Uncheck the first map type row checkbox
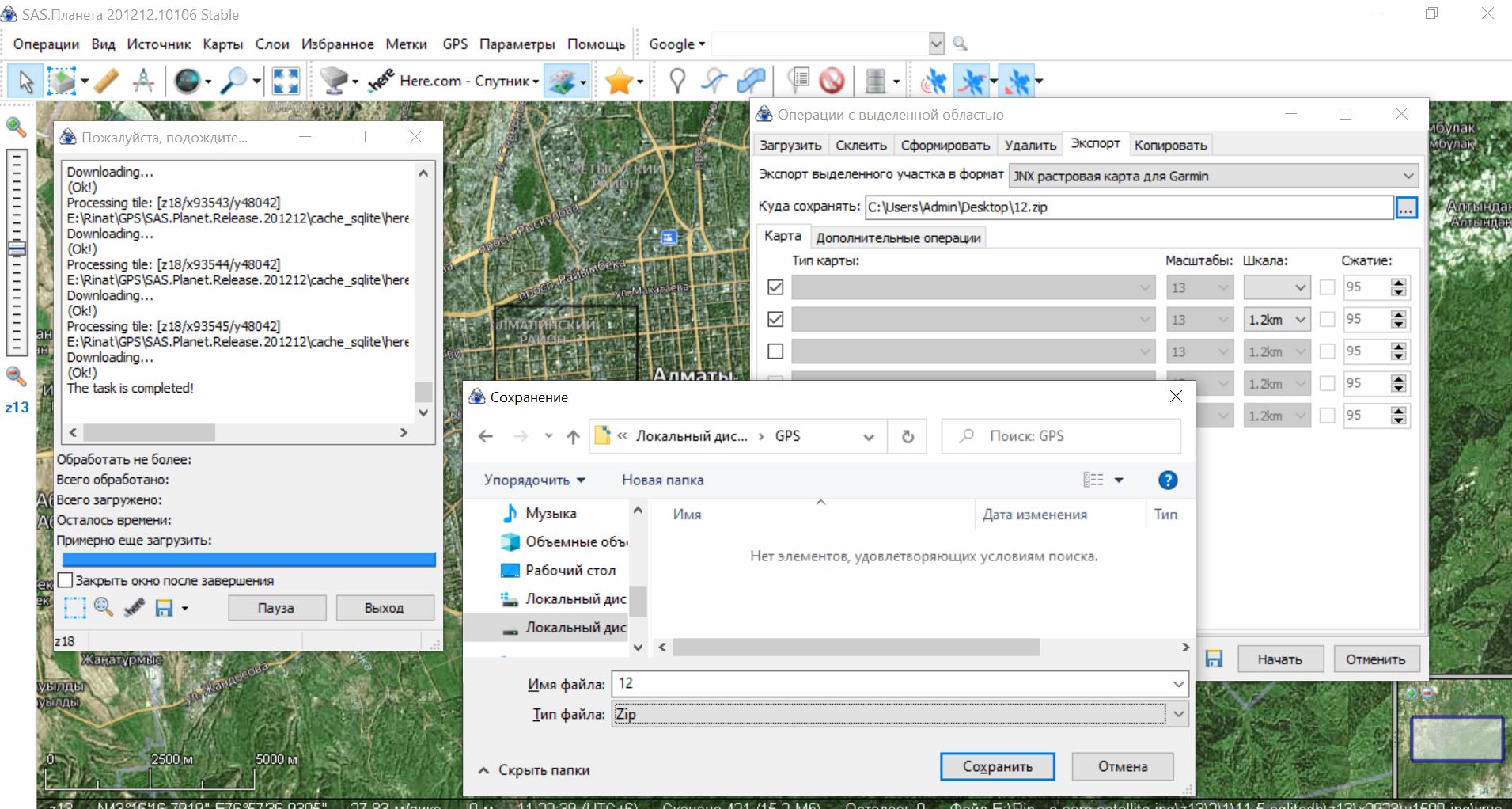Image resolution: width=1512 pixels, height=809 pixels. [x=775, y=287]
